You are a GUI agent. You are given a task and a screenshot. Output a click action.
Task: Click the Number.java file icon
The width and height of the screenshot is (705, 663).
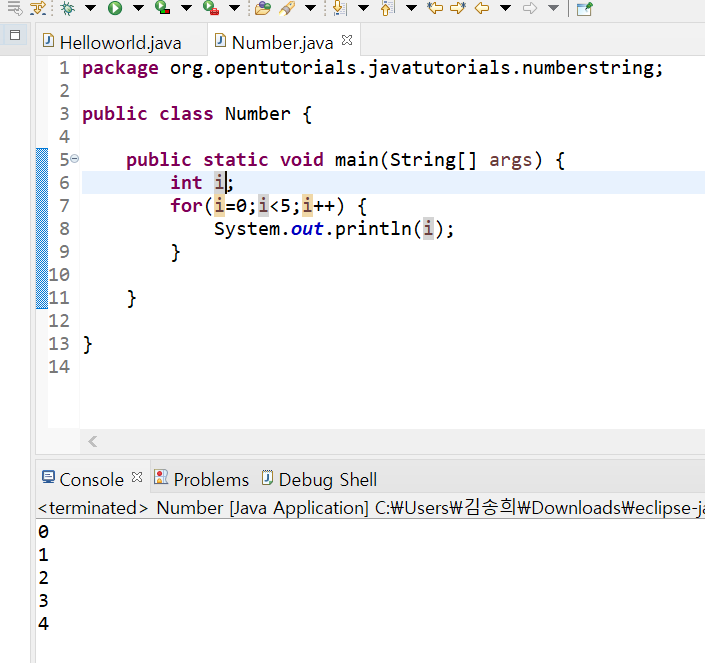[x=220, y=40]
